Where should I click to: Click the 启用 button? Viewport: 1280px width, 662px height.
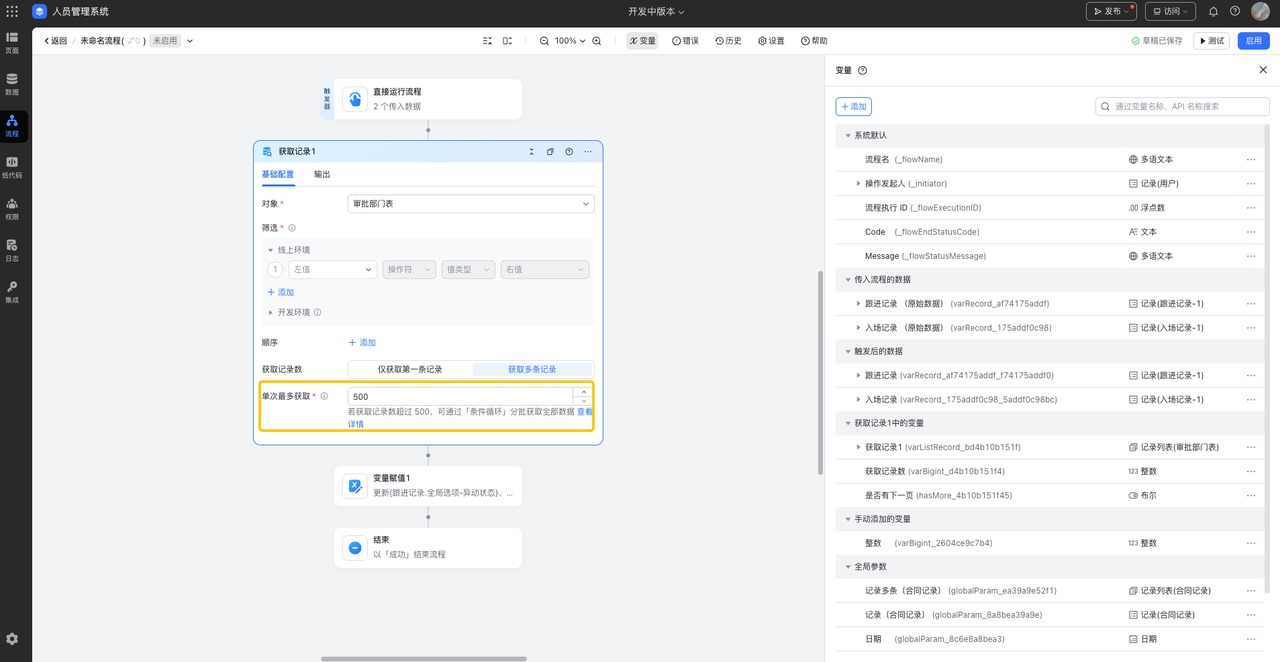pyautogui.click(x=1253, y=41)
